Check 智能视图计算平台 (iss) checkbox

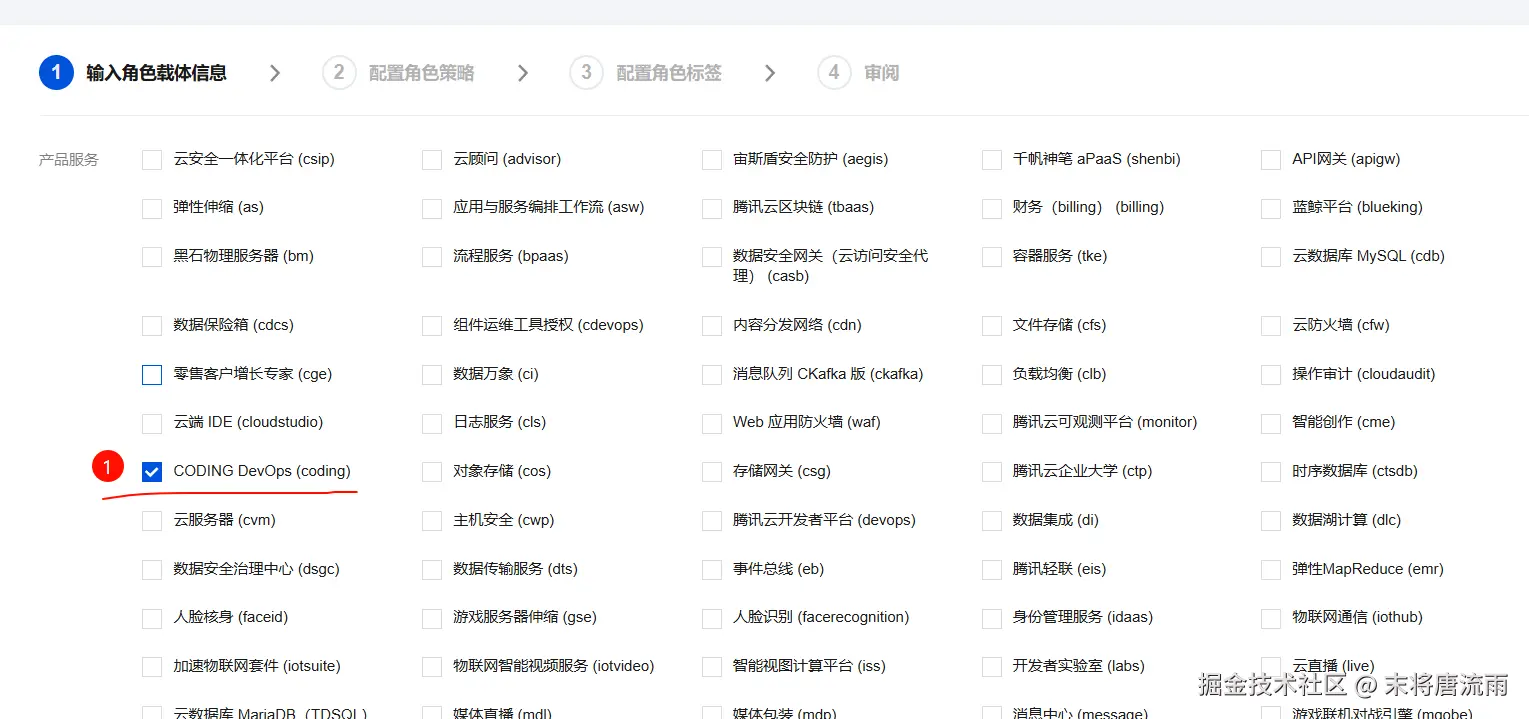point(712,667)
